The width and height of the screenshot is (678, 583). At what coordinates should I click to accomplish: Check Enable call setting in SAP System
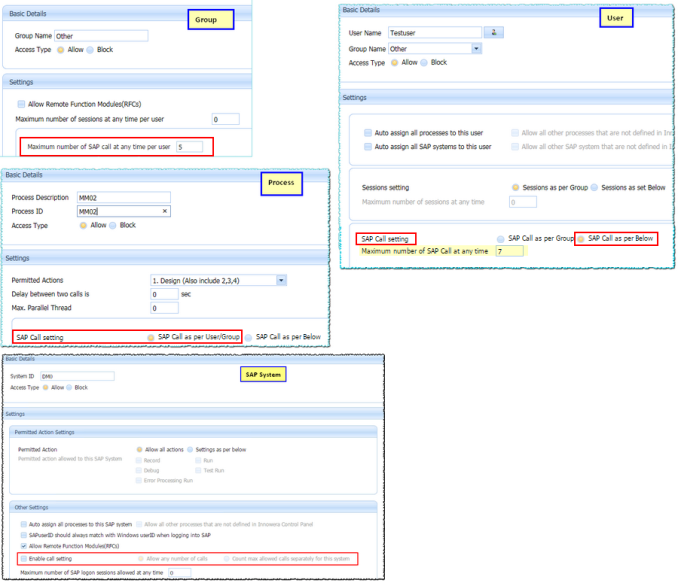click(x=24, y=558)
